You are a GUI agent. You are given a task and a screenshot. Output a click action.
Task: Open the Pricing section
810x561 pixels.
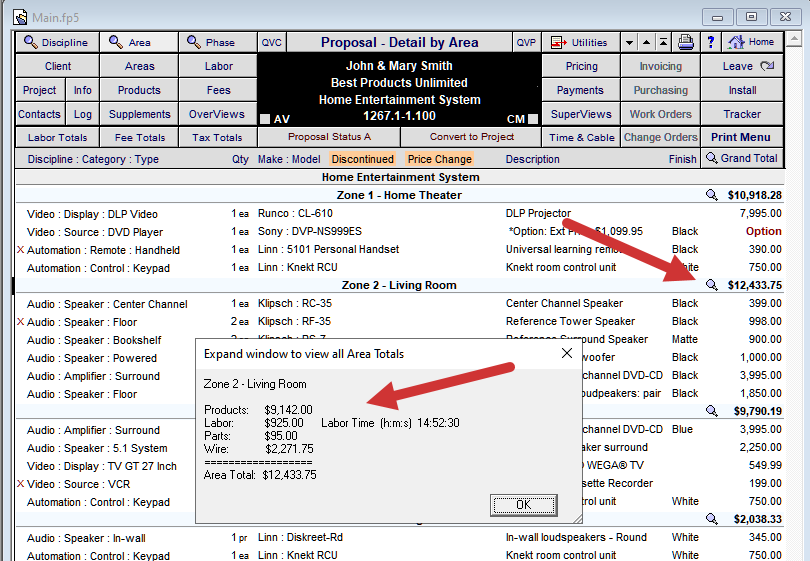[x=581, y=66]
